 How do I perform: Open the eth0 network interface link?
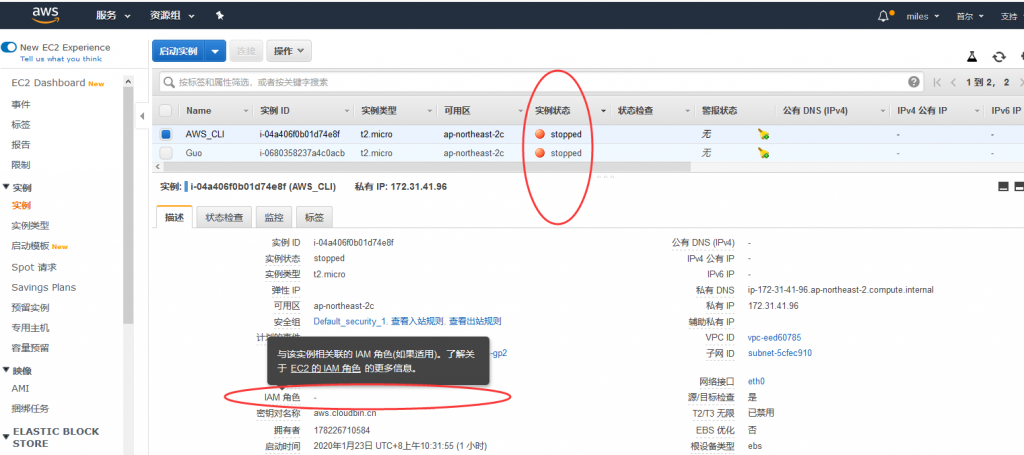pos(756,381)
